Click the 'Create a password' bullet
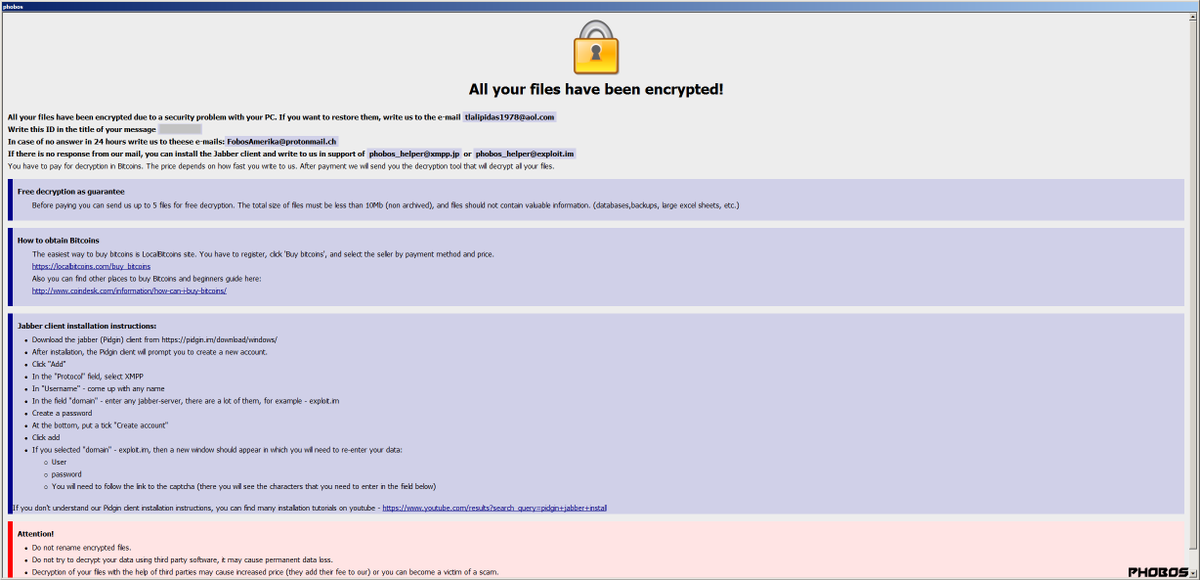The height and width of the screenshot is (580, 1200). tap(62, 413)
